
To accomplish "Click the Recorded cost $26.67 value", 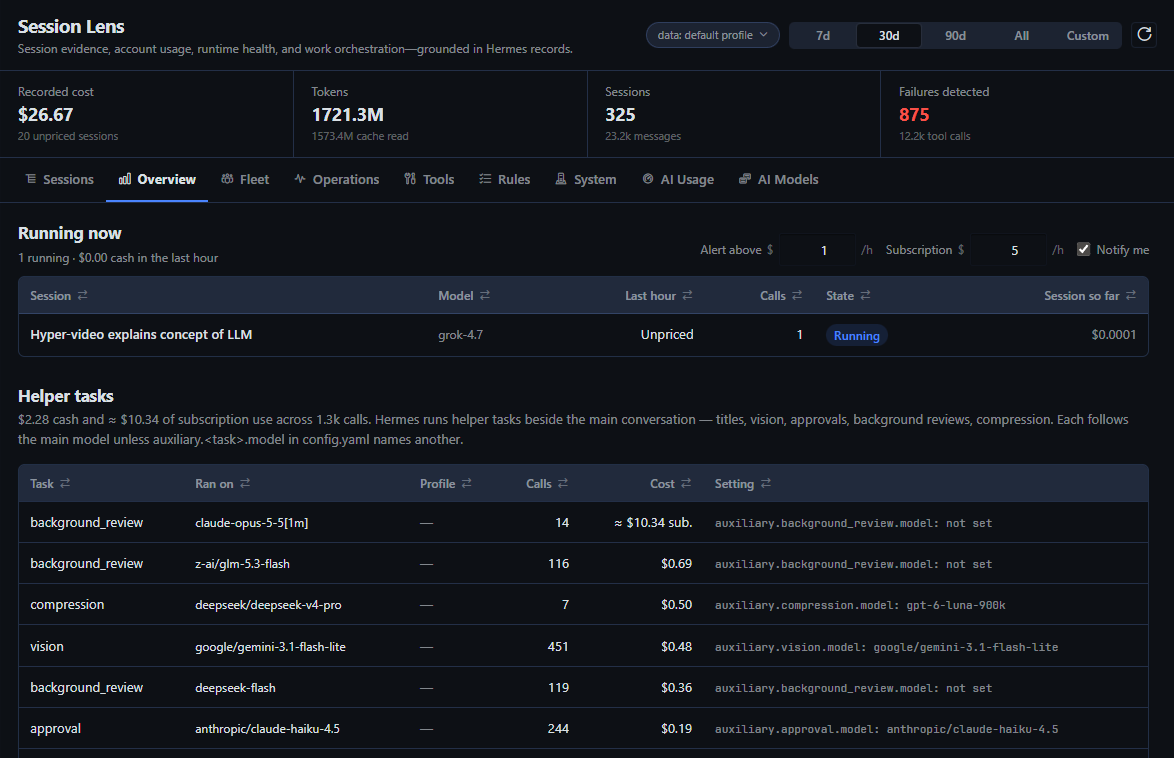I will [x=46, y=115].
